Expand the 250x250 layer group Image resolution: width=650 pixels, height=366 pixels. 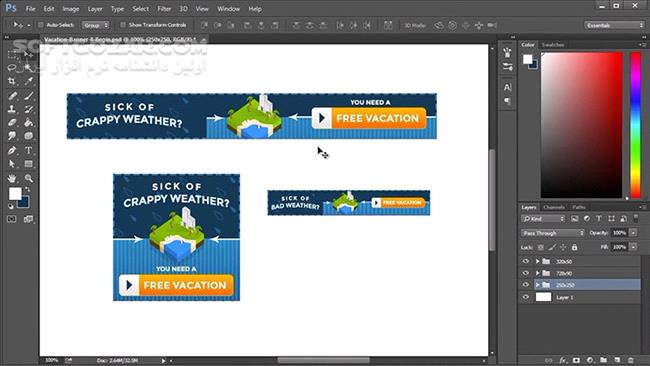537,285
